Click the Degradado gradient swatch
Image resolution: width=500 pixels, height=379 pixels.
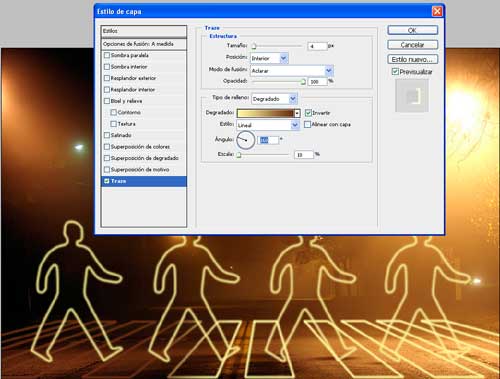(265, 113)
